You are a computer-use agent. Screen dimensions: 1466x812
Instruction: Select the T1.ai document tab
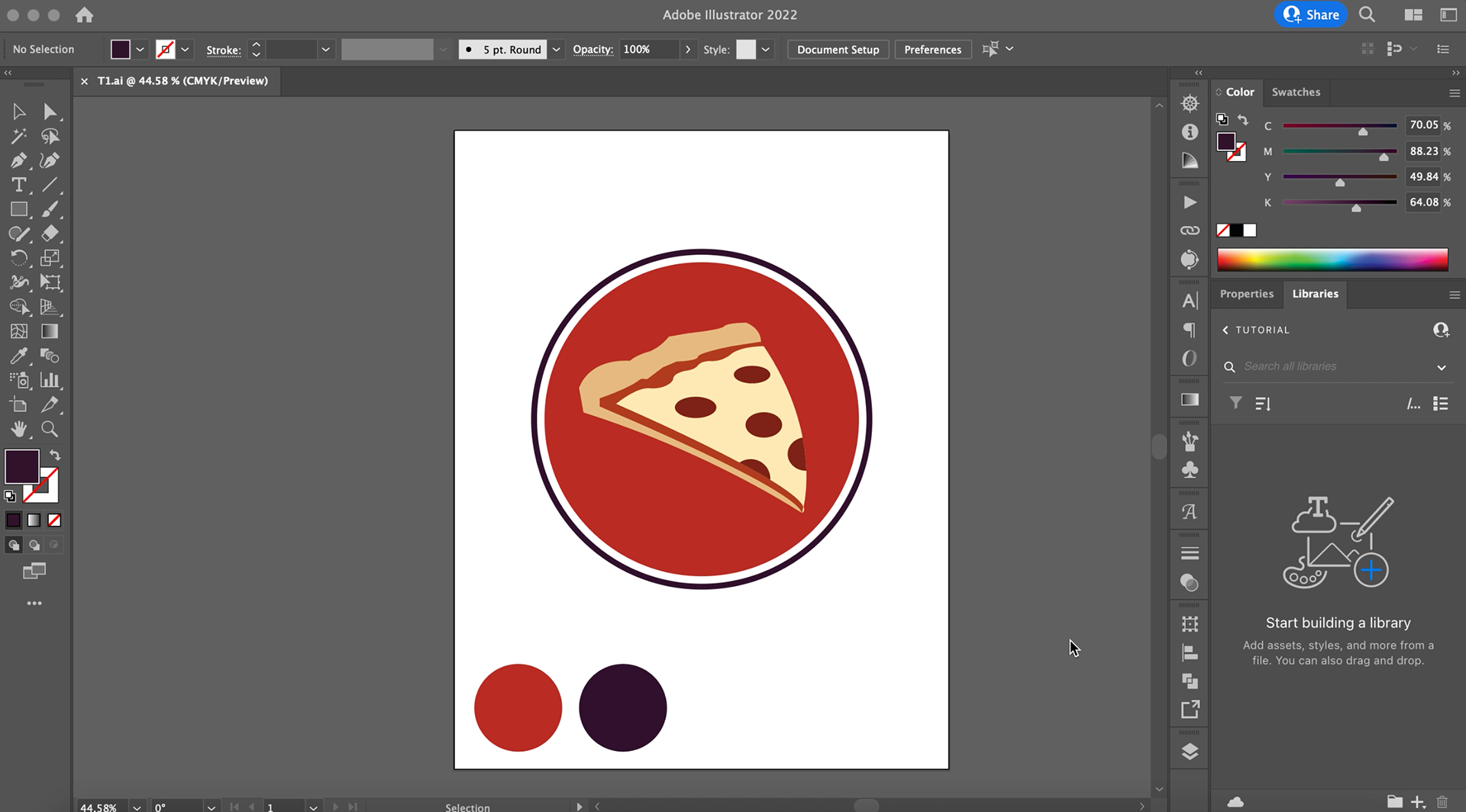point(182,81)
